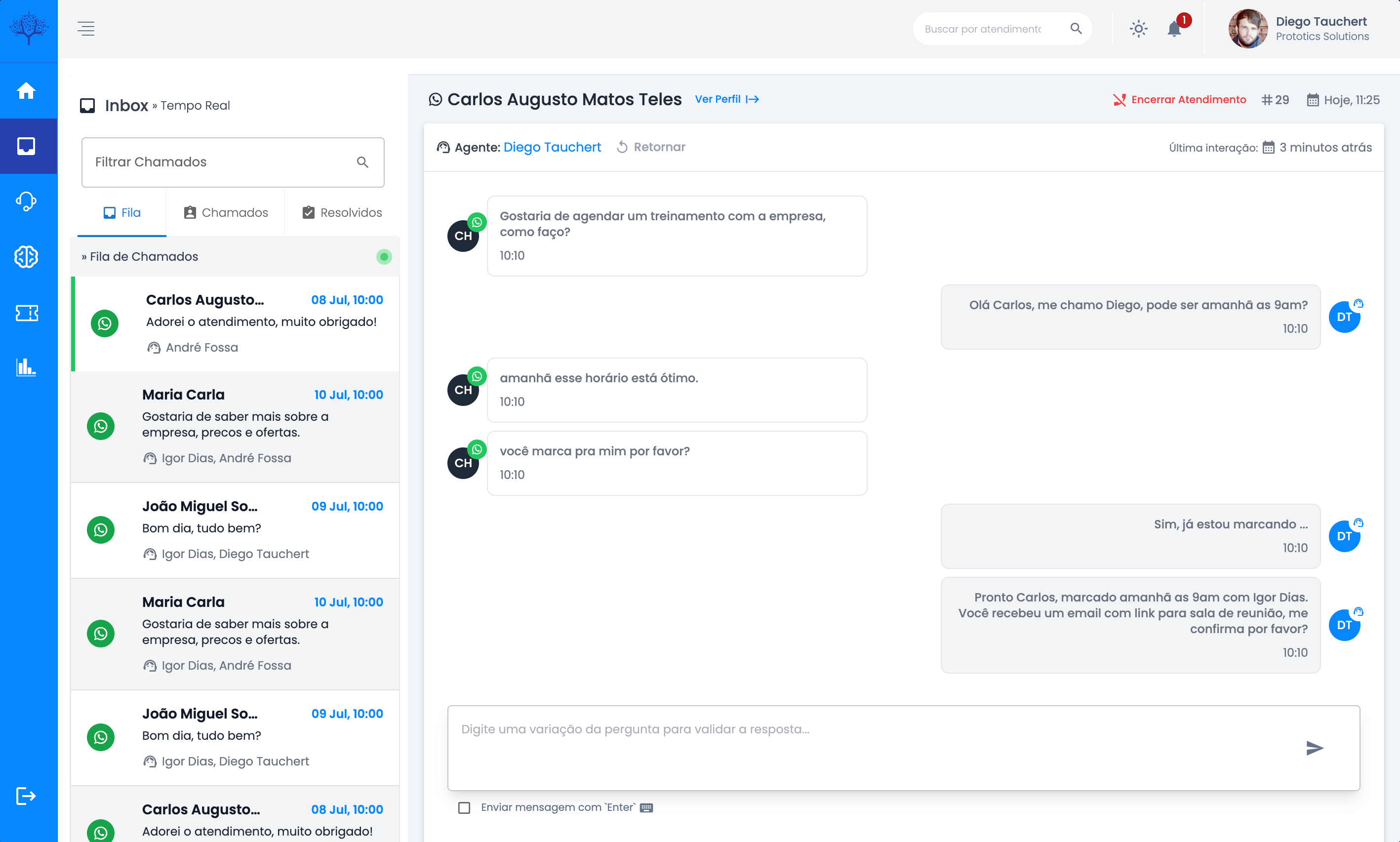
Task: Click the green status dot on Fila de Chamados
Action: coord(384,256)
